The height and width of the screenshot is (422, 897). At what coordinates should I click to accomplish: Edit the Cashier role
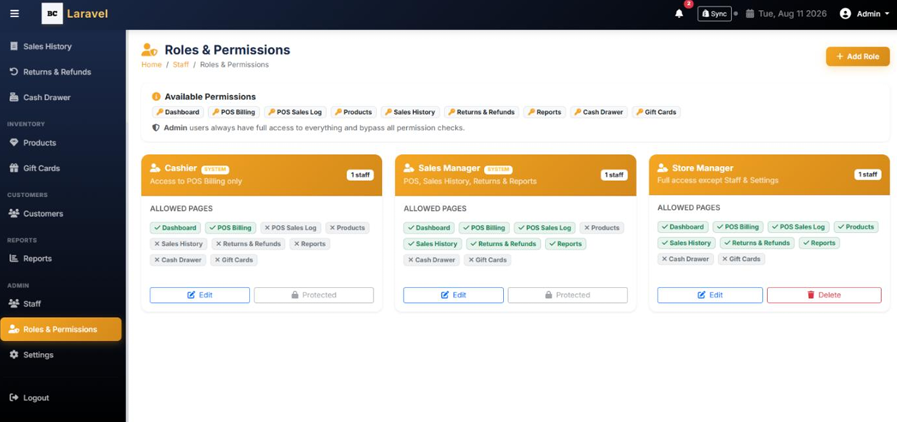(x=200, y=295)
